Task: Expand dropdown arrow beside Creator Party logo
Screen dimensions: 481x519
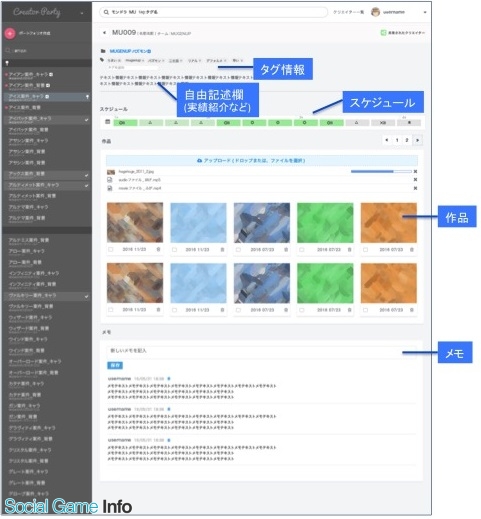Action: (x=82, y=13)
